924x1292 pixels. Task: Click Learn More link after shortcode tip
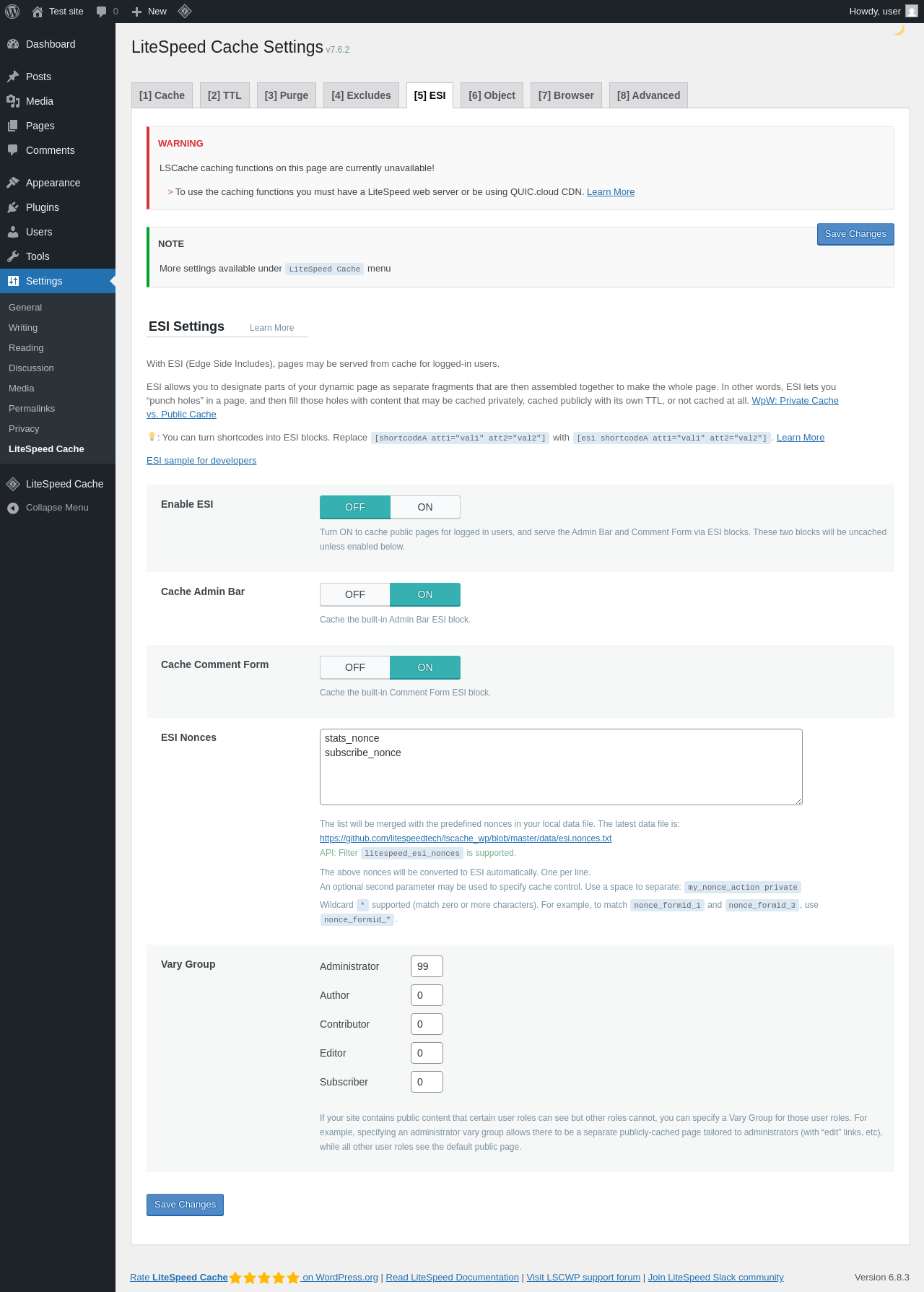click(x=801, y=438)
